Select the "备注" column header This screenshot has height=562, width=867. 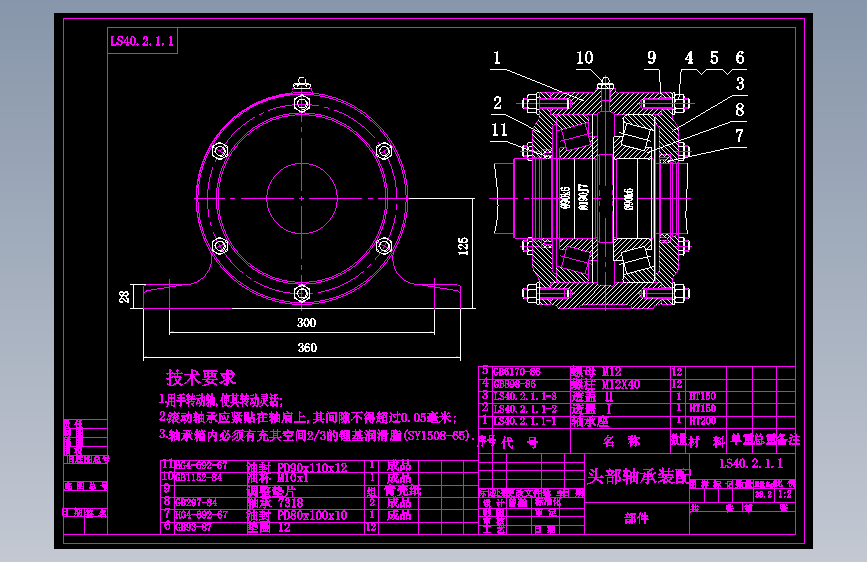coord(788,440)
